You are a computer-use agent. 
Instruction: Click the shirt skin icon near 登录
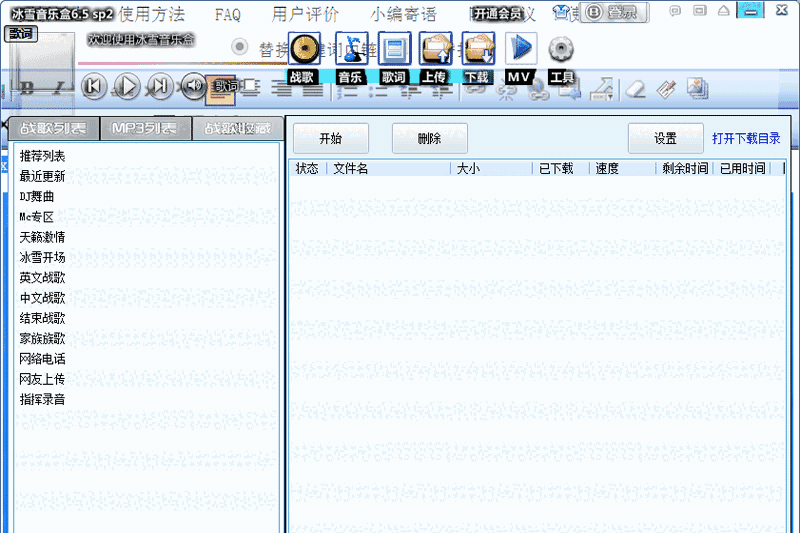(561, 12)
